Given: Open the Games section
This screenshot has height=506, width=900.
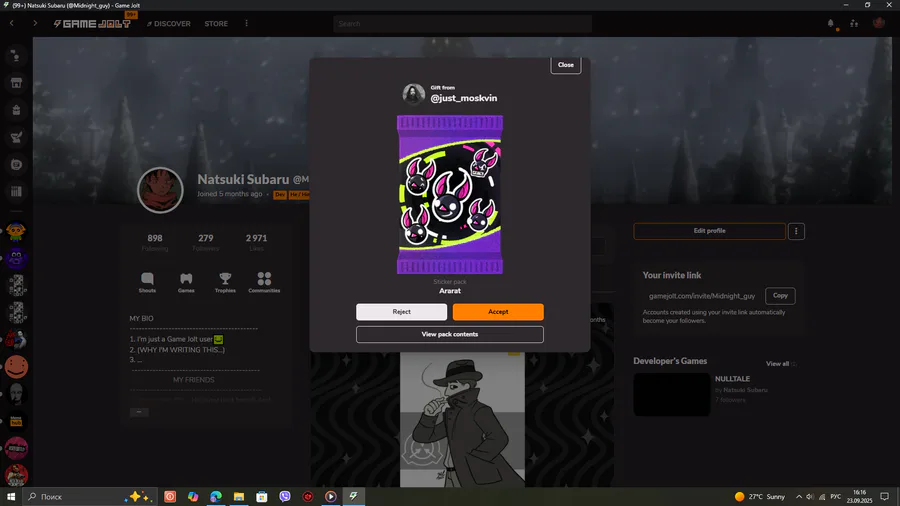Looking at the screenshot, I should [x=186, y=282].
